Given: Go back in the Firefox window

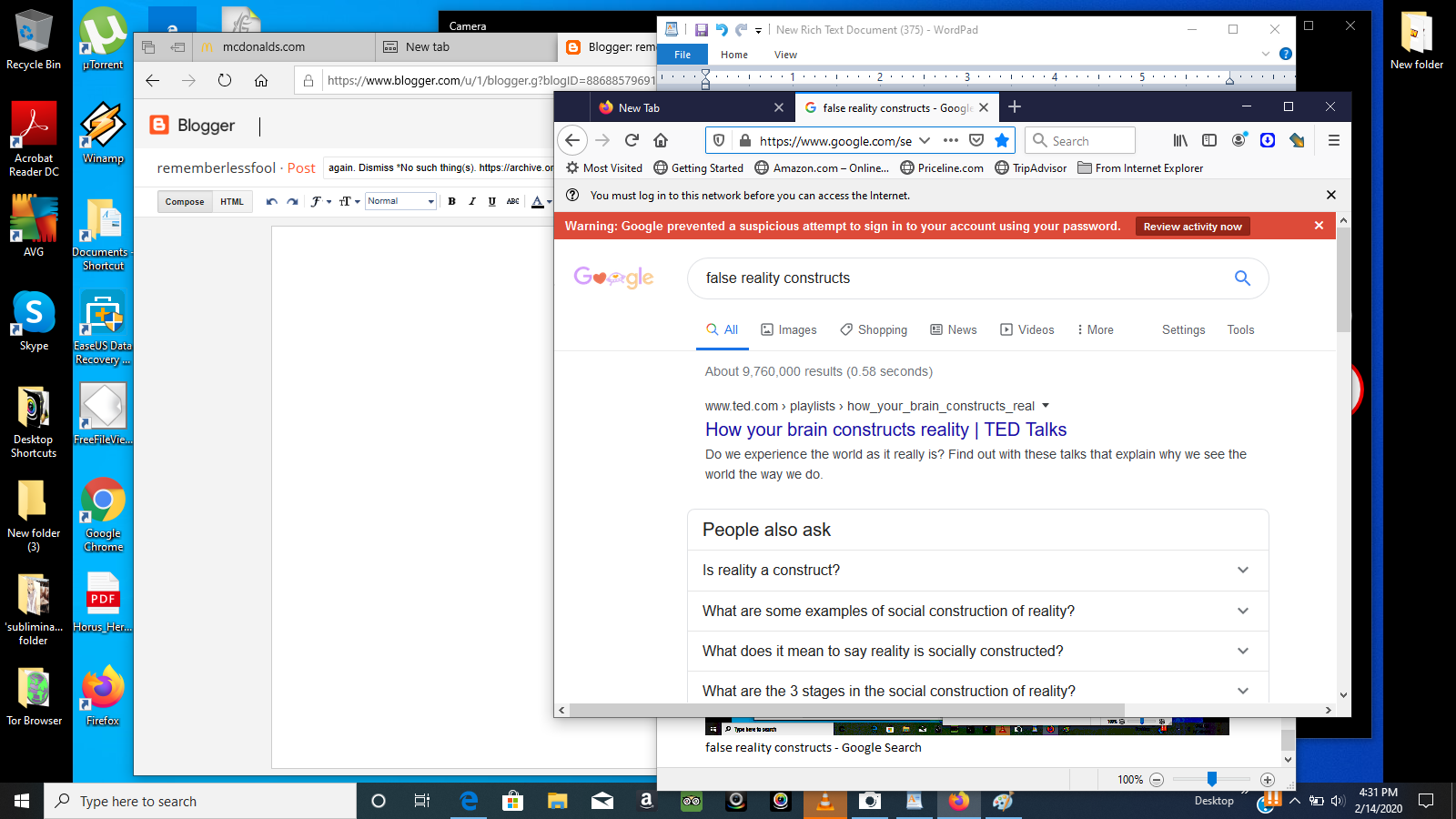Looking at the screenshot, I should [x=572, y=140].
